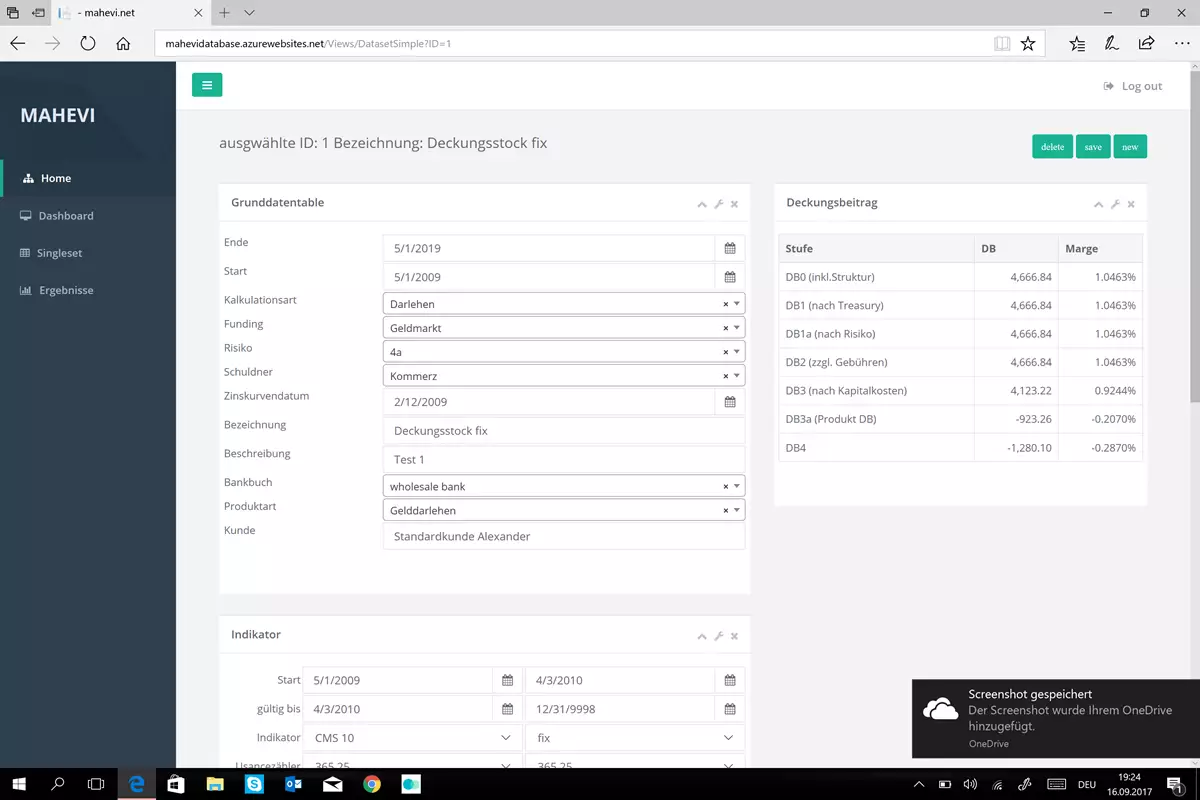Screen dimensions: 1200x800
Task: Toggle the sidebar with the green hamburger button
Action: [x=207, y=85]
